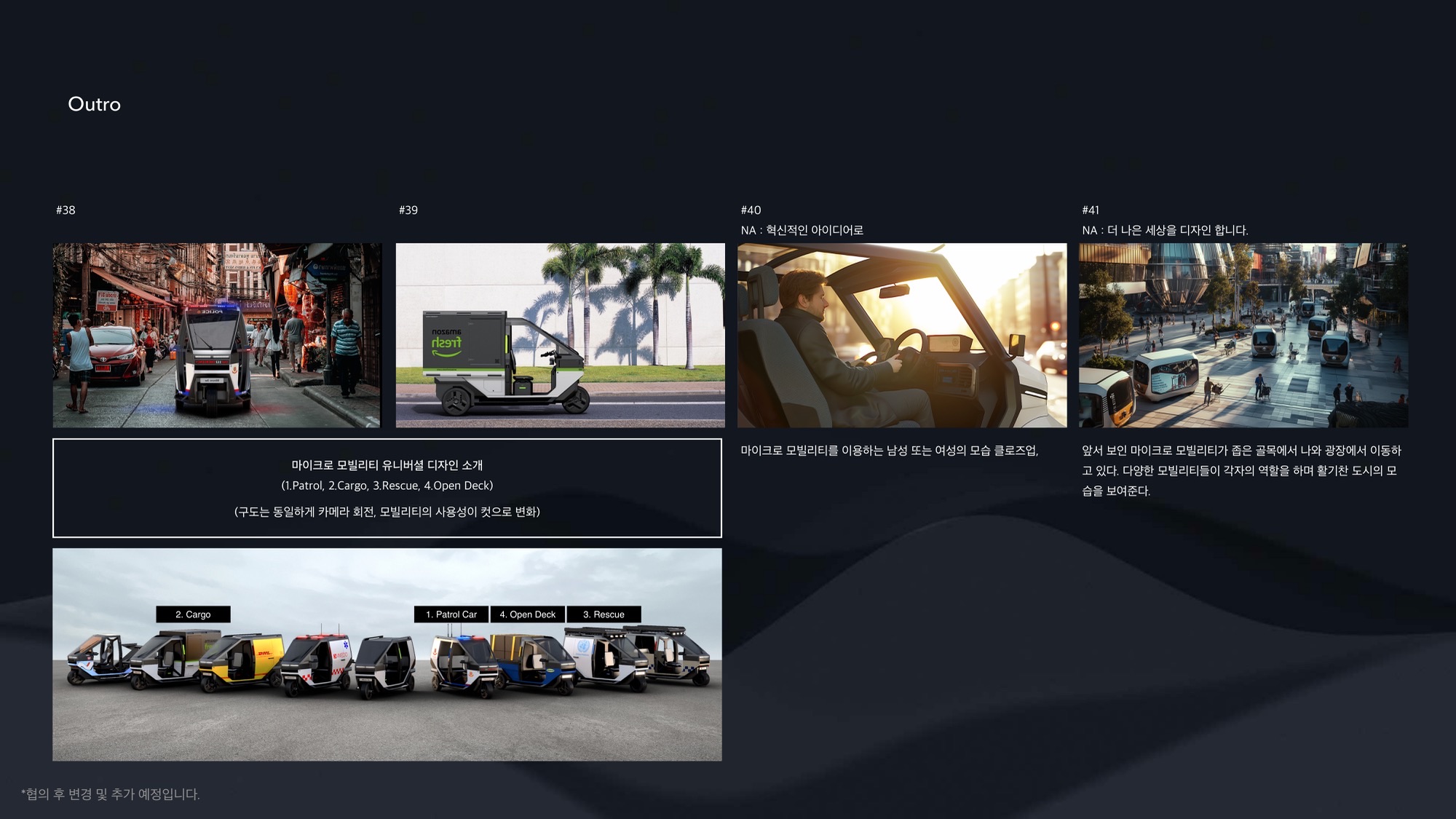
Task: Select the #41 scene label
Action: click(x=1091, y=210)
